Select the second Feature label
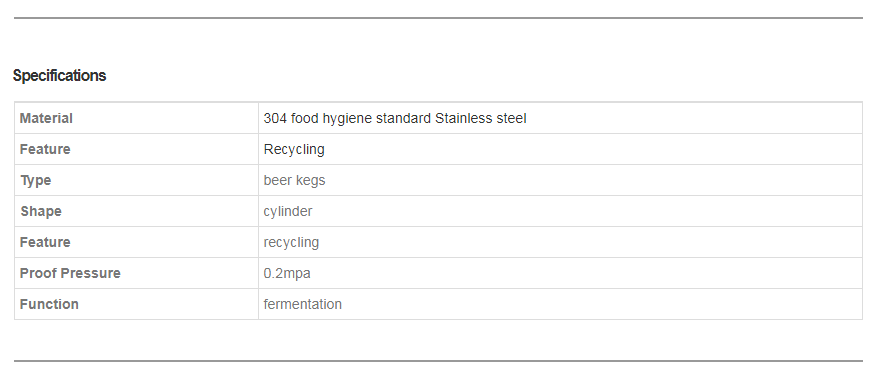Viewport: 888px width, 378px height. [x=45, y=243]
